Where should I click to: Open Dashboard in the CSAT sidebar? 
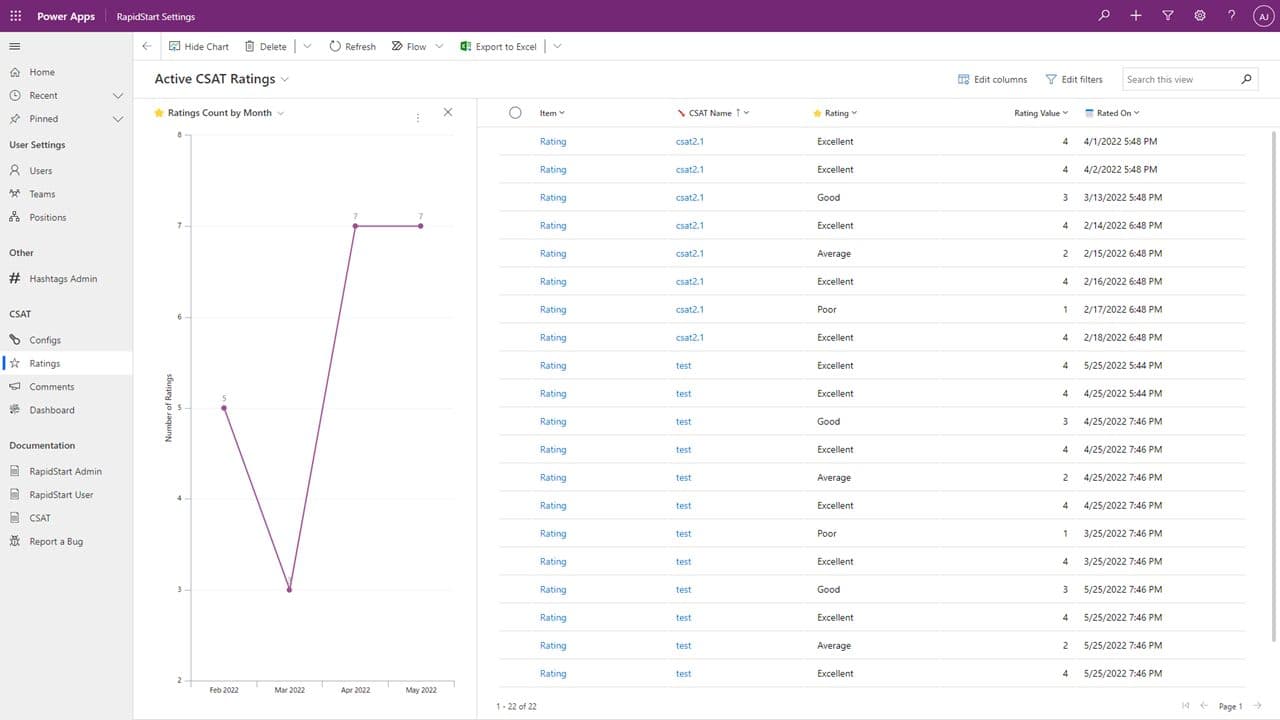pos(51,410)
